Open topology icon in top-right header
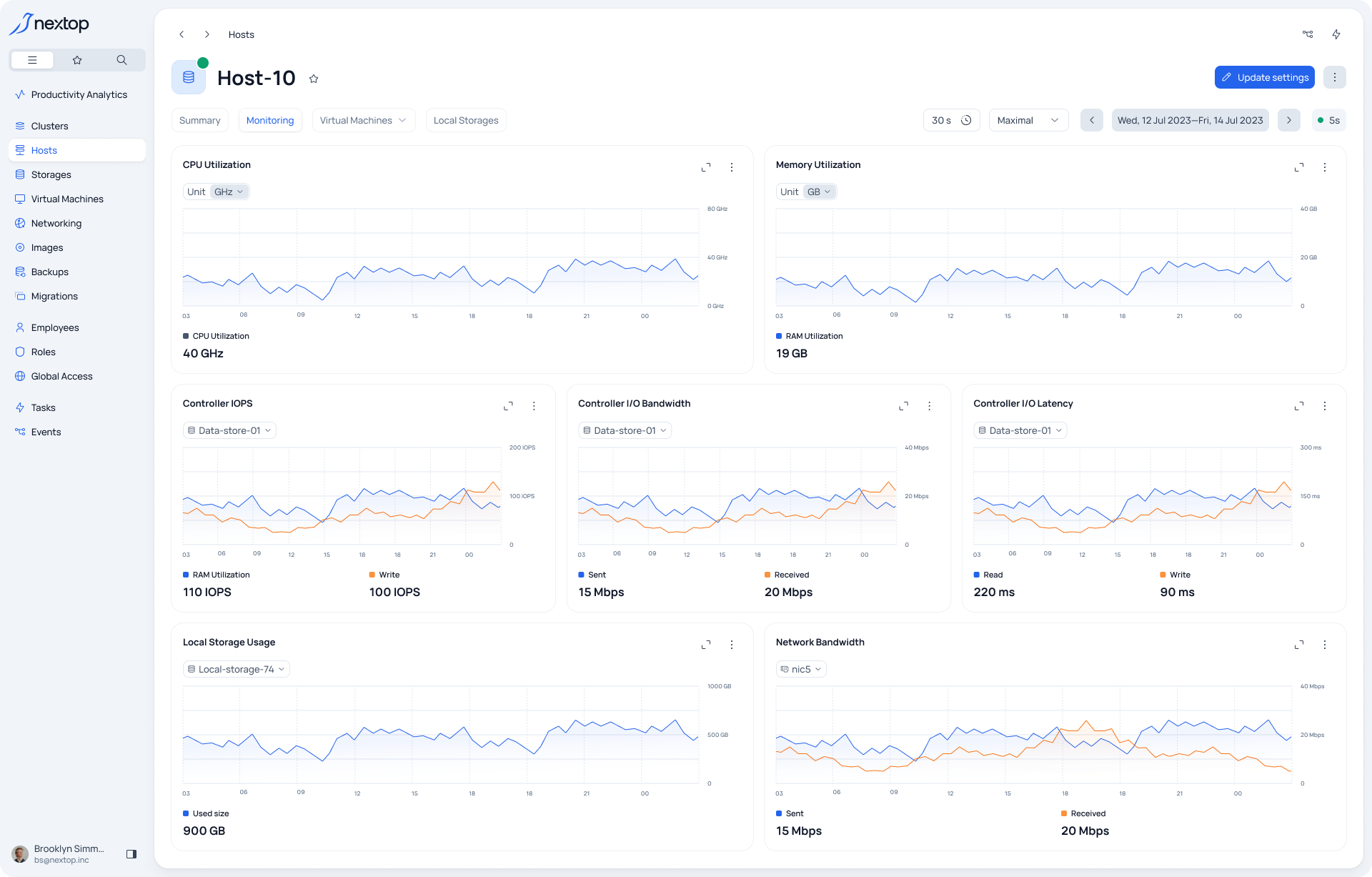This screenshot has height=877, width=1372. pyautogui.click(x=1308, y=34)
